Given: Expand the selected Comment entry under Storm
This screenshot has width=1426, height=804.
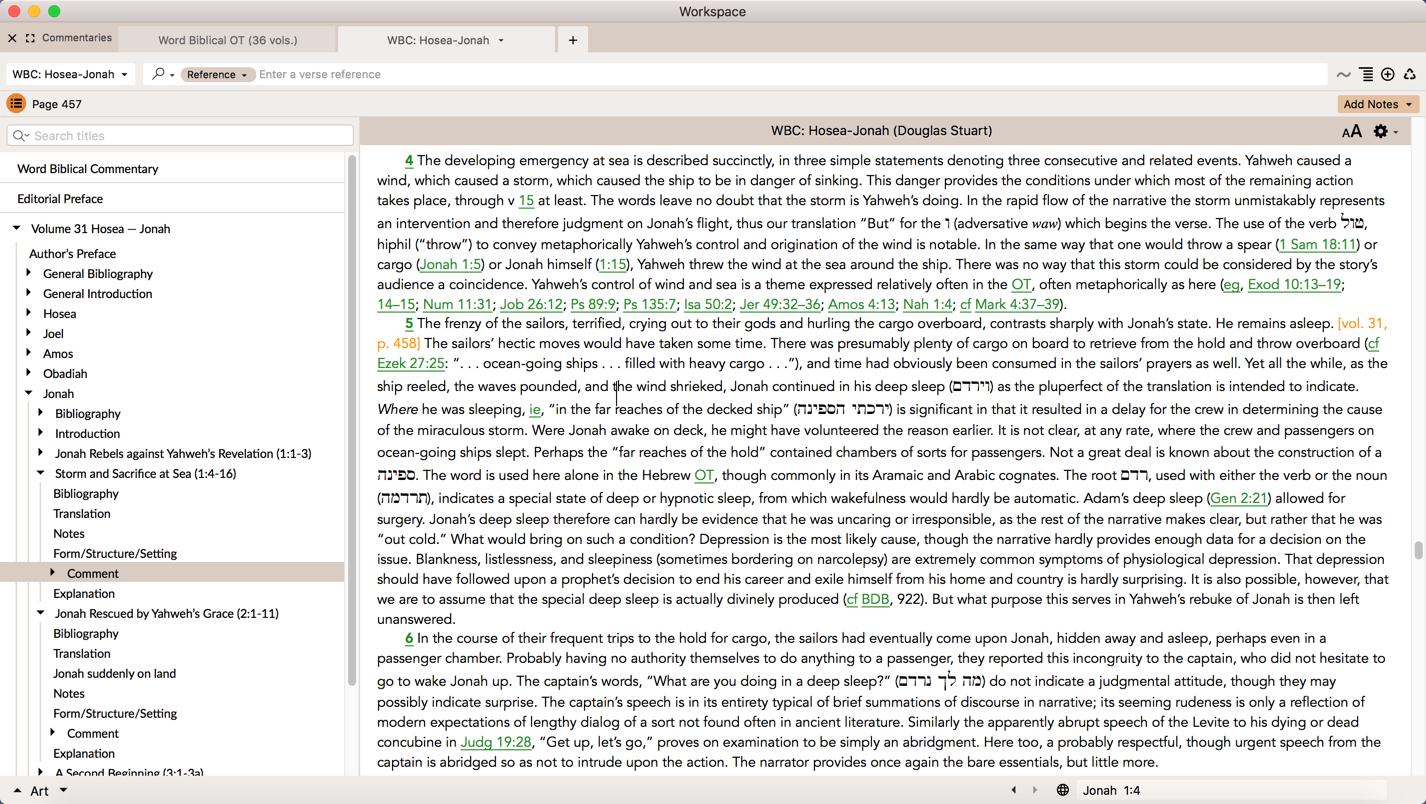Looking at the screenshot, I should coord(53,573).
